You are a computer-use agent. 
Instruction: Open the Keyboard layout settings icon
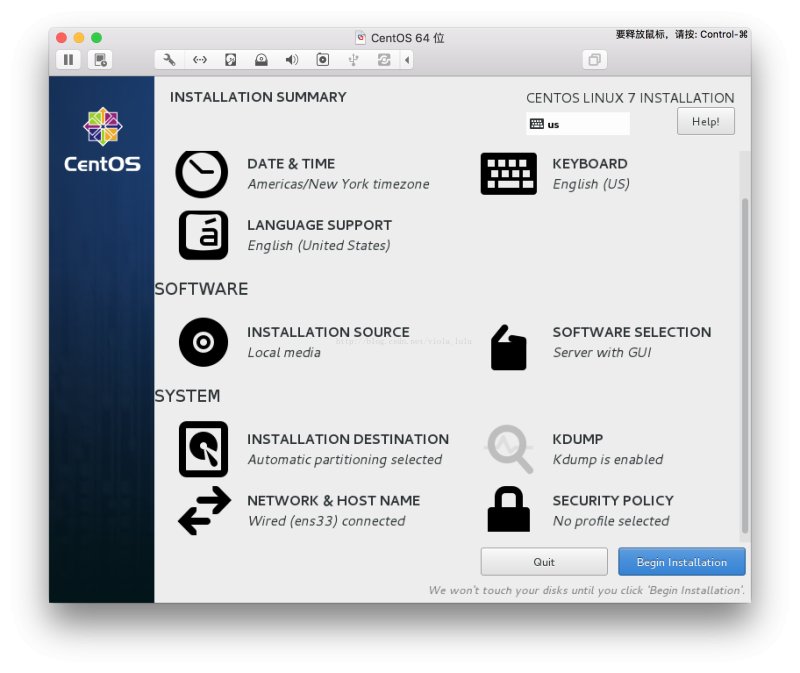point(508,173)
